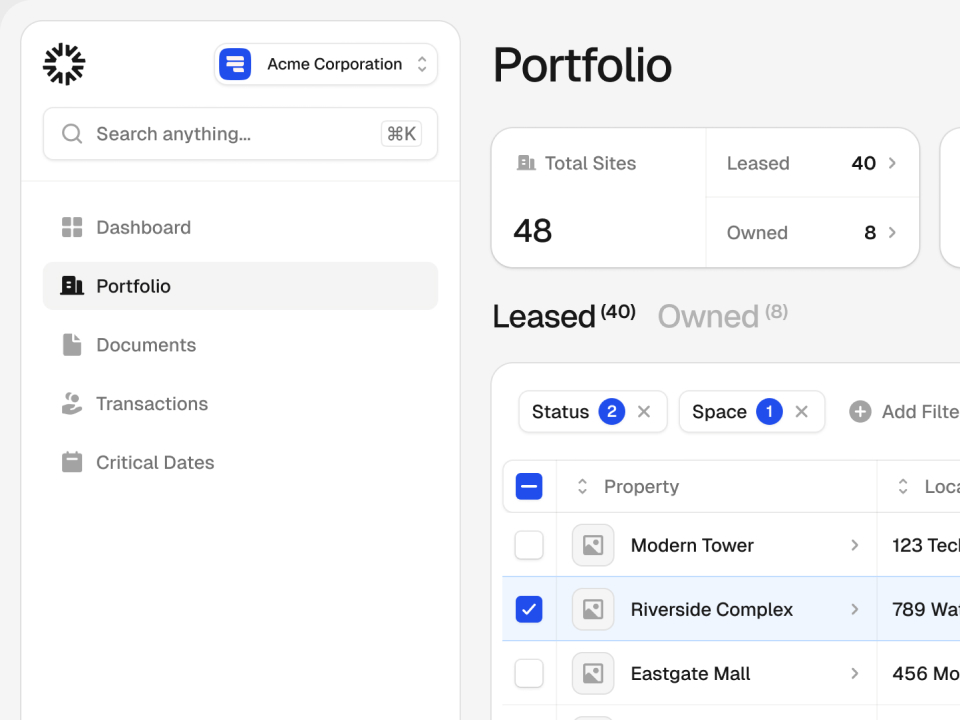Viewport: 960px width, 720px height.
Task: Click the ⌘K shortcut badge
Action: [x=402, y=134]
